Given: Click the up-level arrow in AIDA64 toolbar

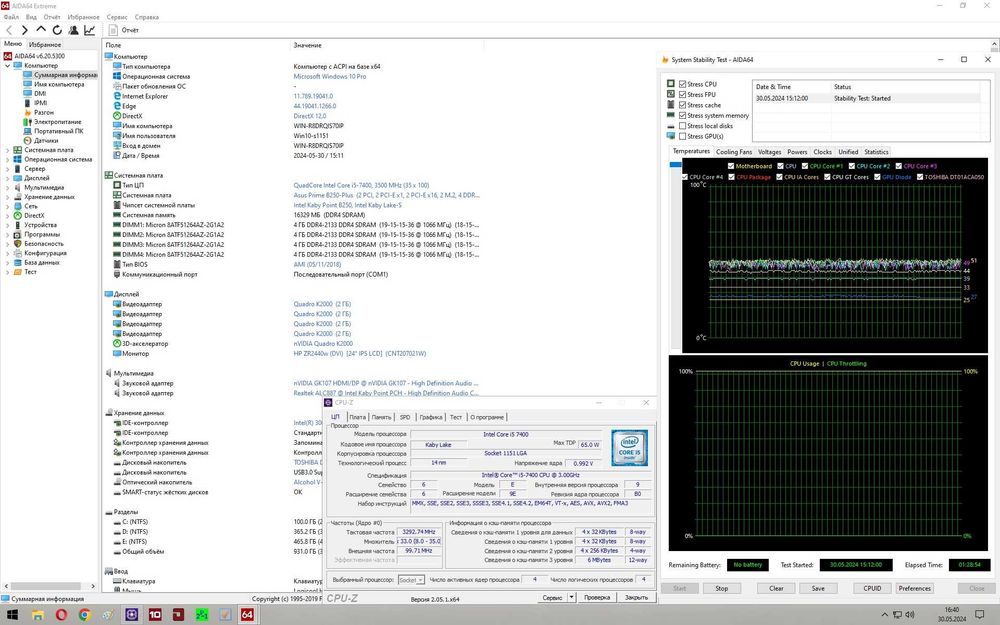Looking at the screenshot, I should 41,29.
